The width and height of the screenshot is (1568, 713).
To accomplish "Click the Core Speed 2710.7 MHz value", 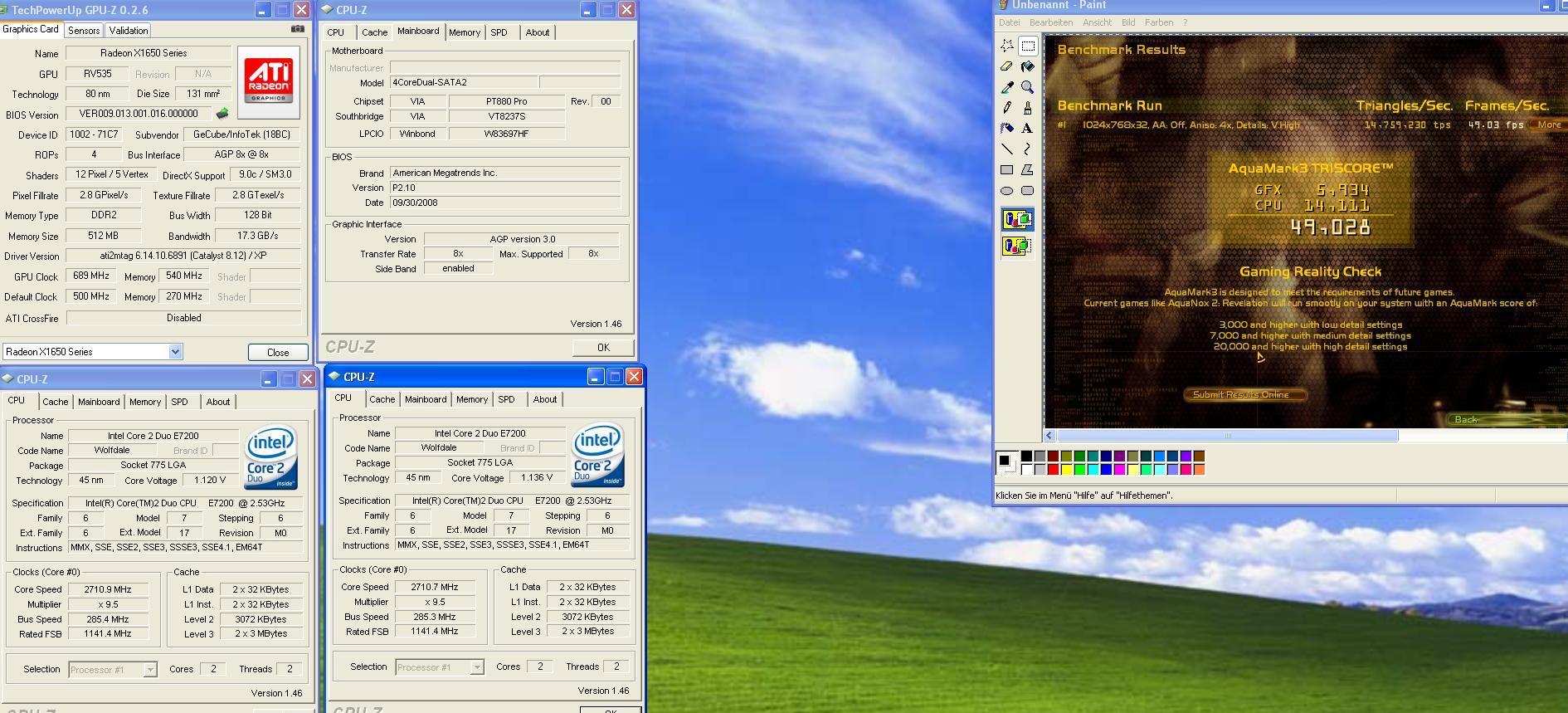I will tap(434, 587).
